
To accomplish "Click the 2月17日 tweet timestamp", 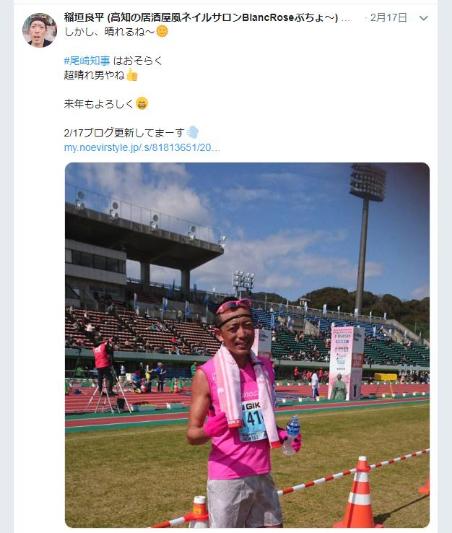I will (x=388, y=18).
